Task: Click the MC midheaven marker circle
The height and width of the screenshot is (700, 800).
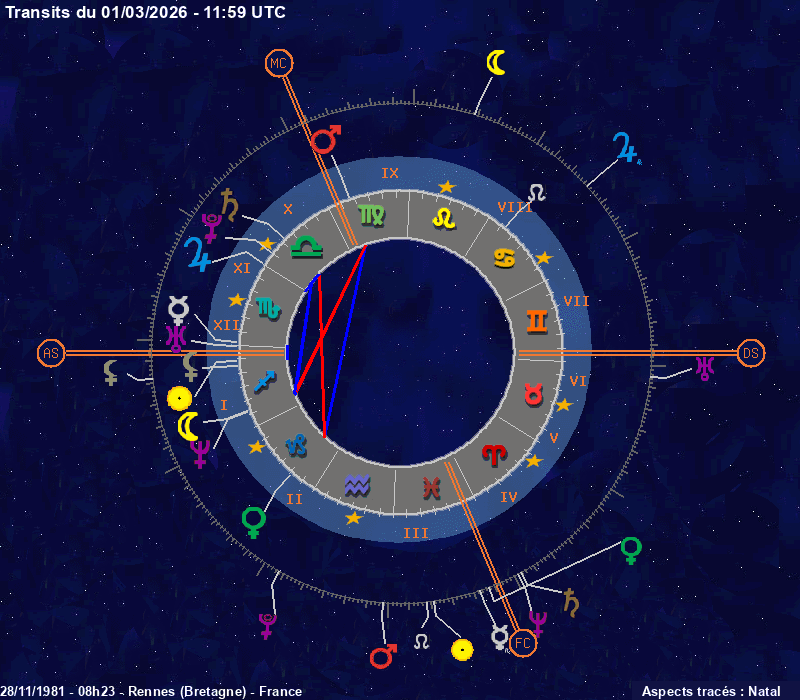Action: 279,64
